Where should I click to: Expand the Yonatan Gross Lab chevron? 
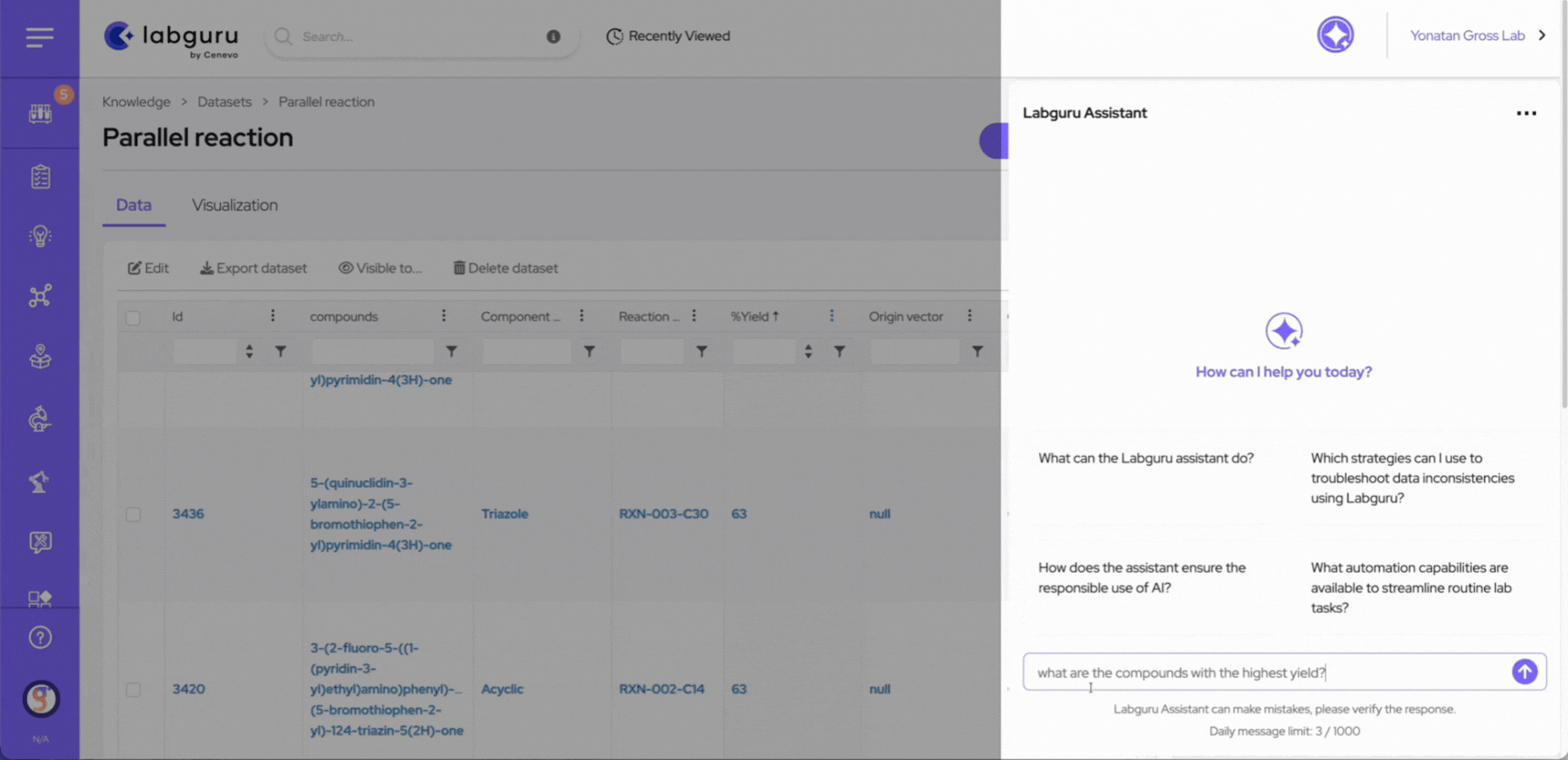[1543, 35]
